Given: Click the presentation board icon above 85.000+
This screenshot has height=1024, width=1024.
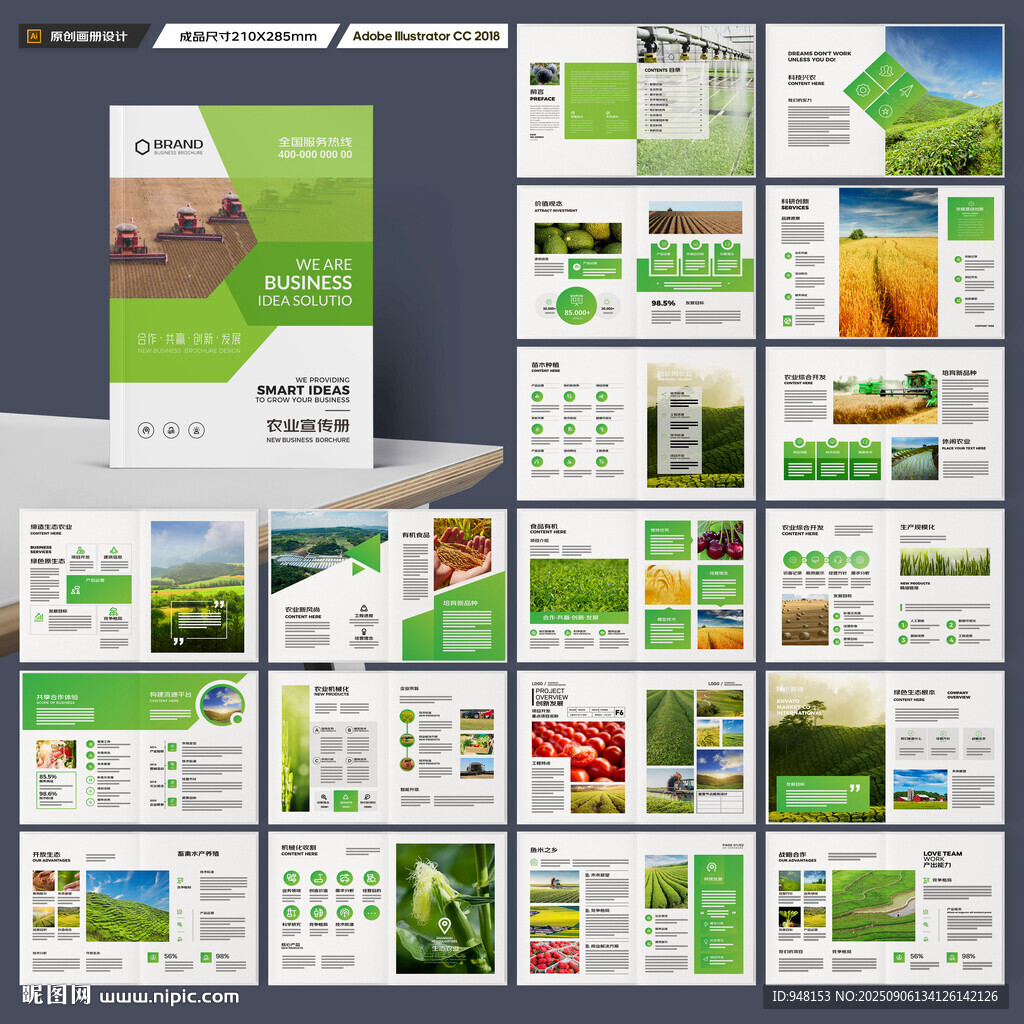Looking at the screenshot, I should pos(577,300).
